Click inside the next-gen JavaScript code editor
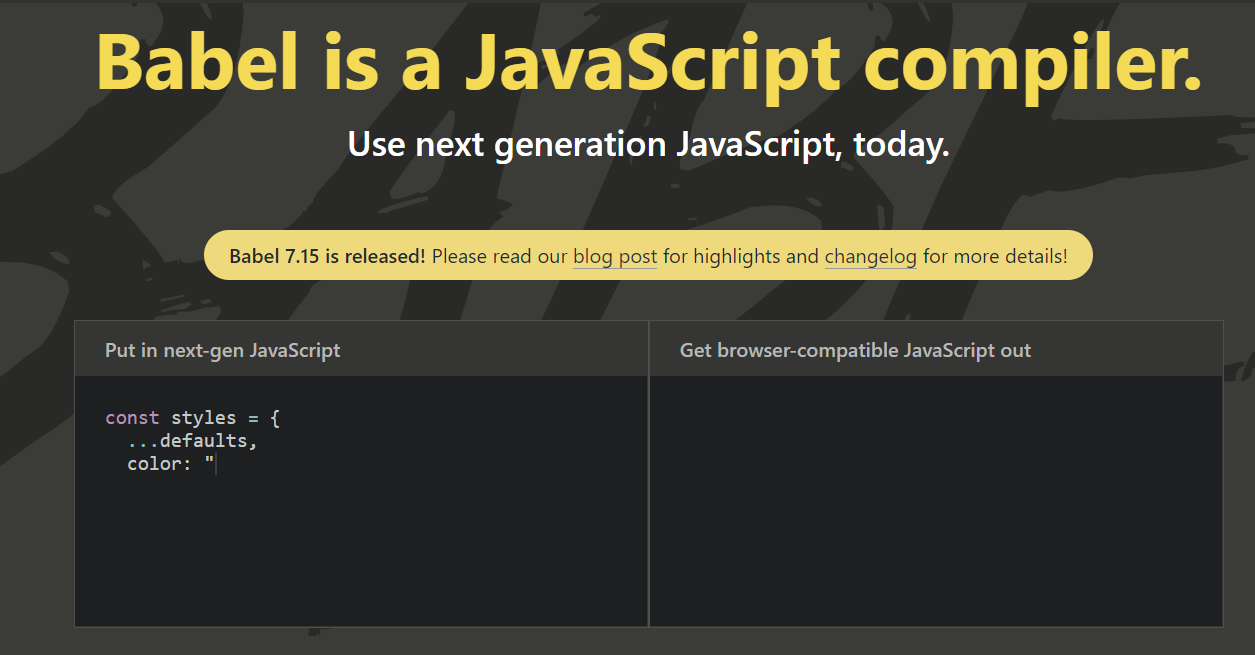This screenshot has width=1255, height=655. pyautogui.click(x=361, y=501)
